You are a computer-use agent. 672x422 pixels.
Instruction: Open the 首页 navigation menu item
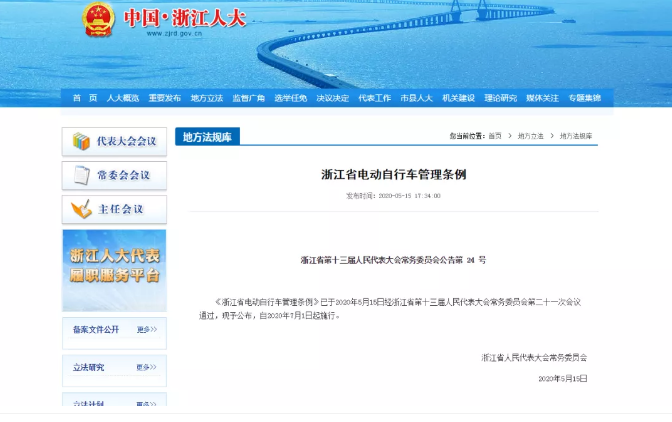85,98
